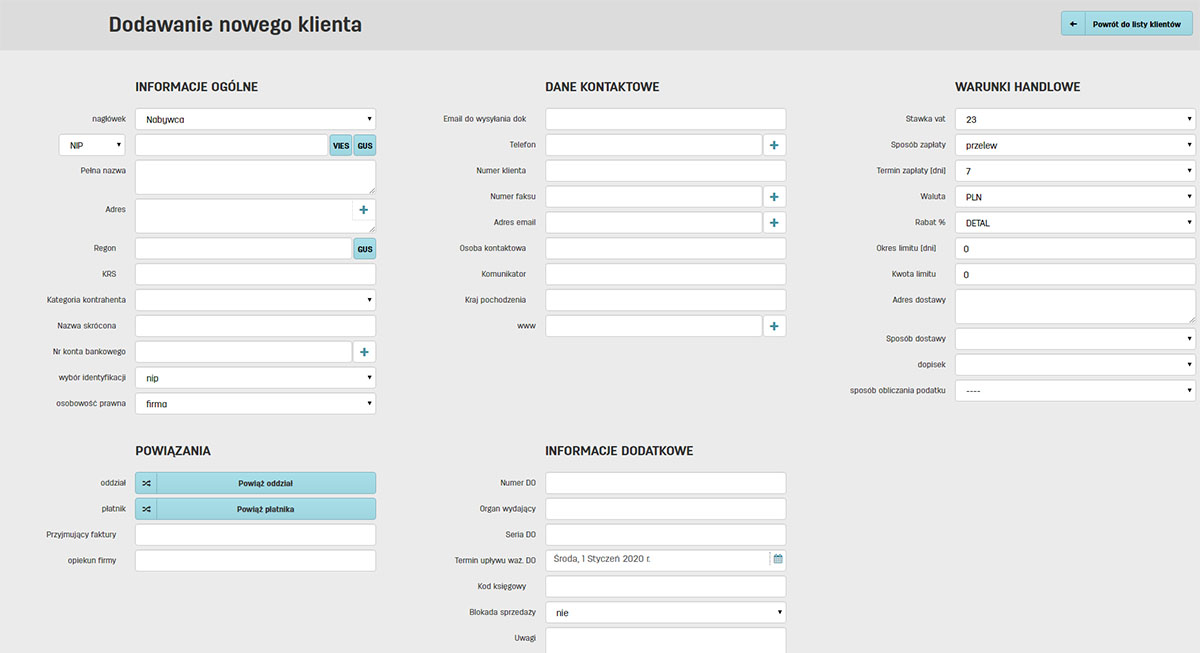The width and height of the screenshot is (1200, 653).
Task: Open Blokada sprzedaży dropdown
Action: click(665, 612)
